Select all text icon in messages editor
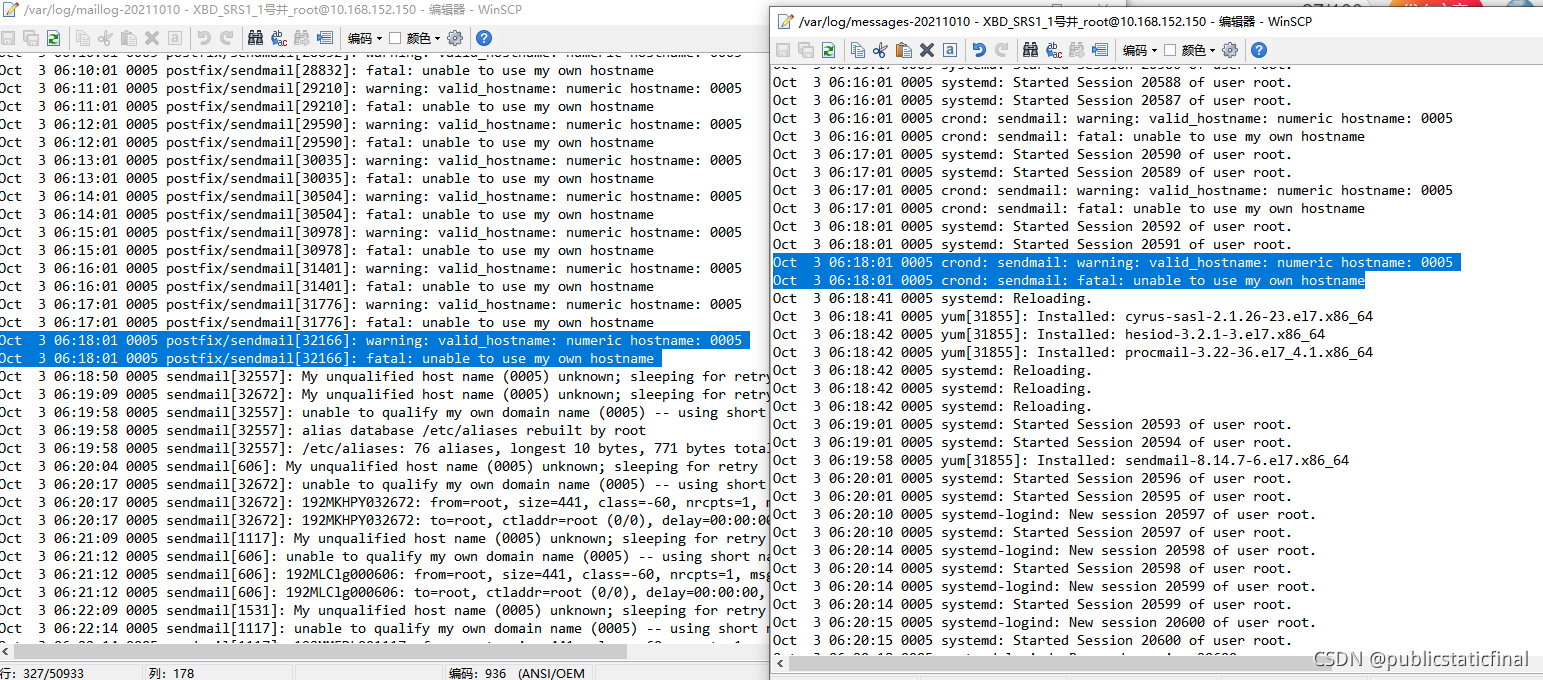Image resolution: width=1543 pixels, height=680 pixels. point(950,50)
